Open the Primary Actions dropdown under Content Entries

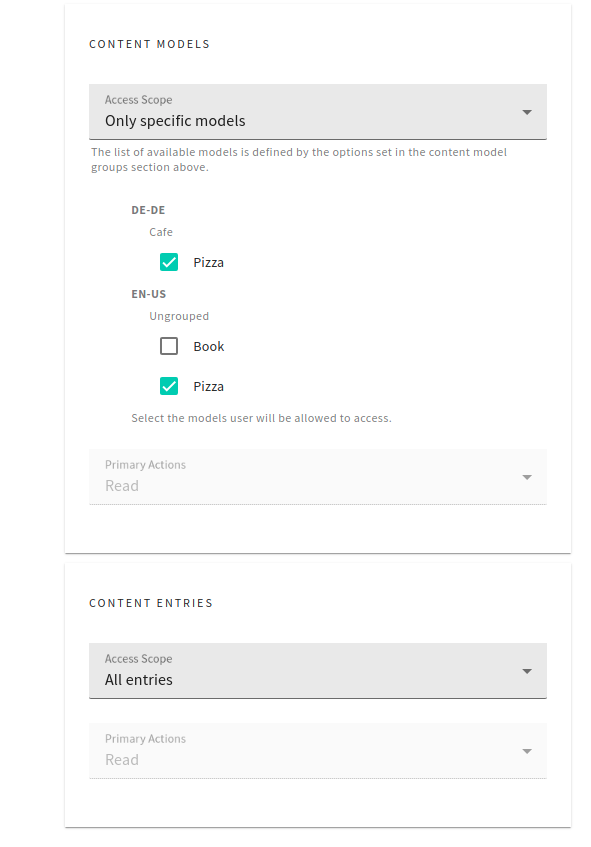tap(317, 750)
